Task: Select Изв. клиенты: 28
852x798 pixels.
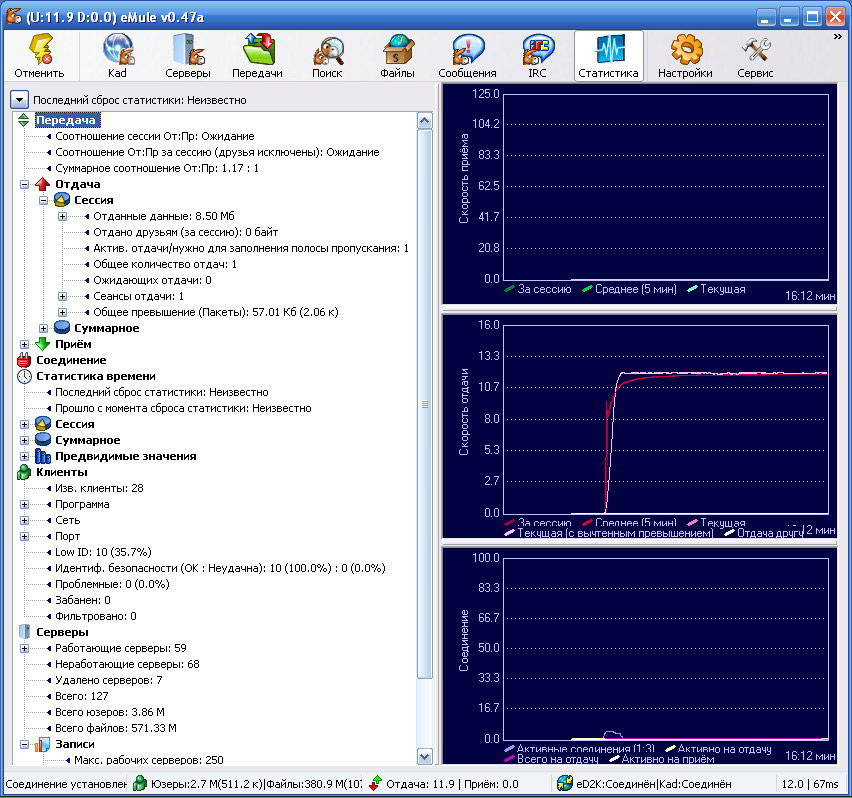Action: click(x=99, y=488)
